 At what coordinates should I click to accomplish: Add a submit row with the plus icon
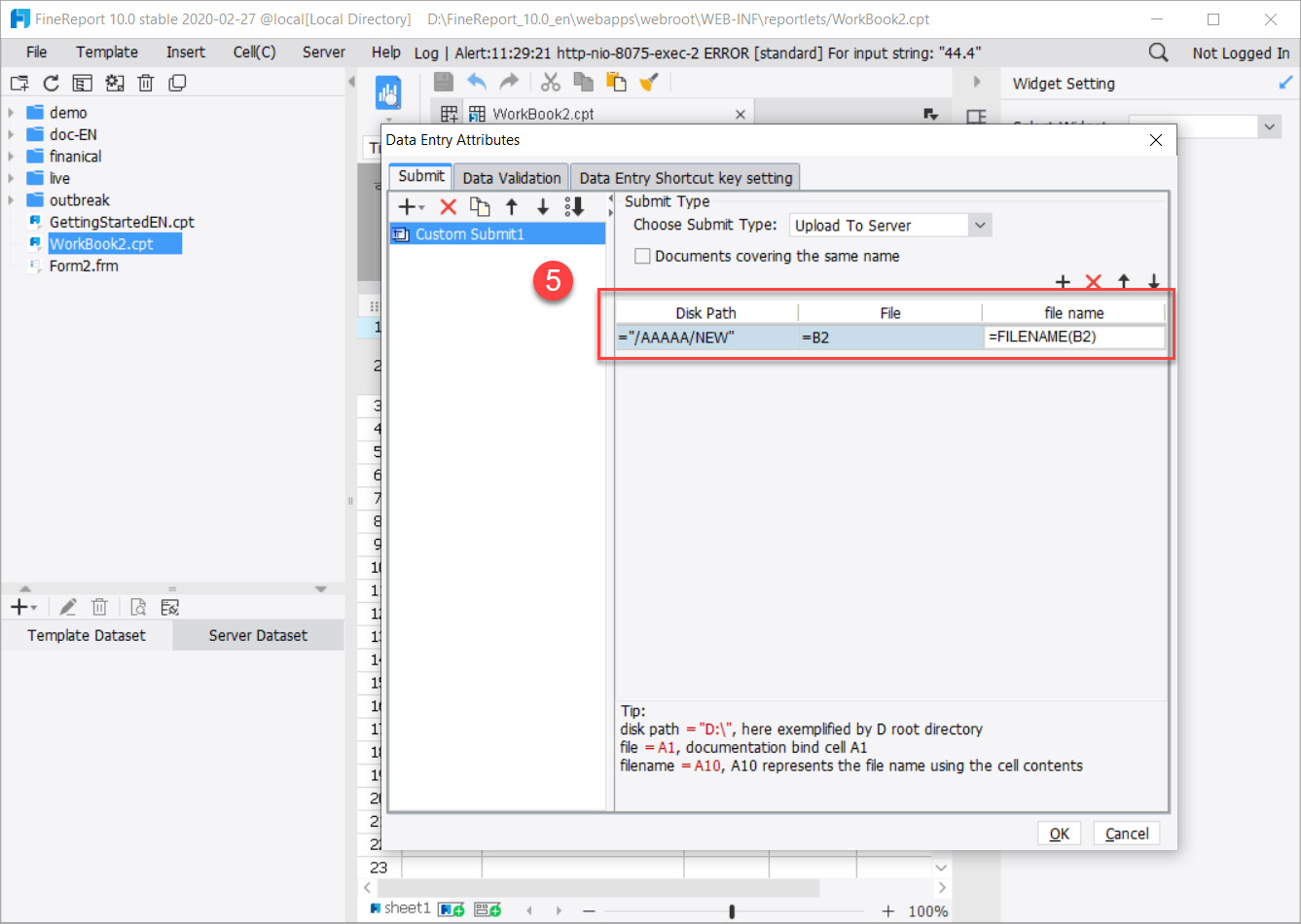pyautogui.click(x=1063, y=281)
